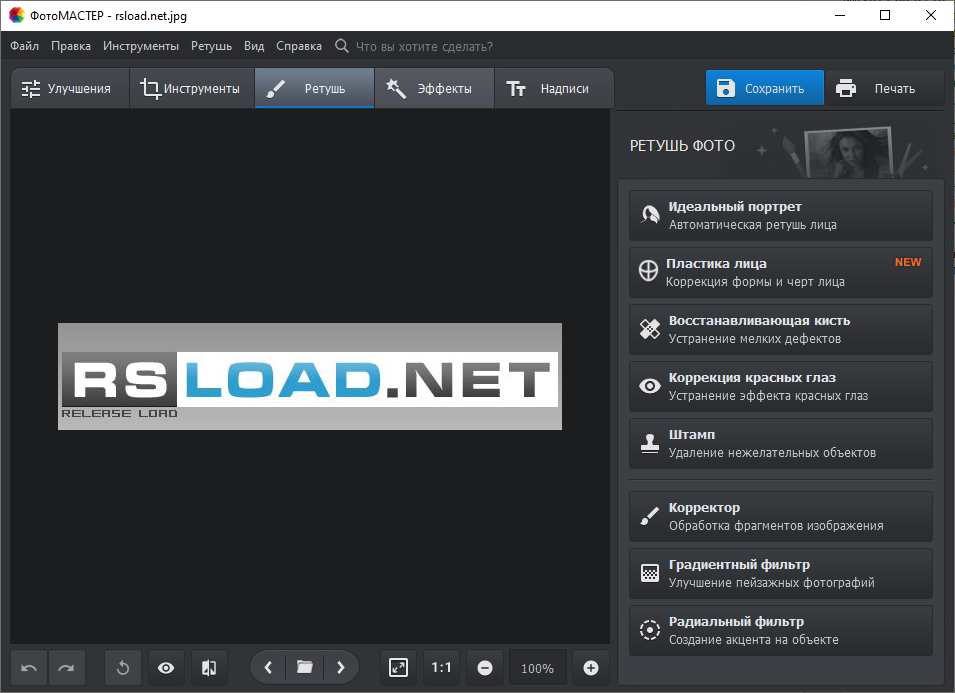Click the undo arrow button

[x=29, y=668]
